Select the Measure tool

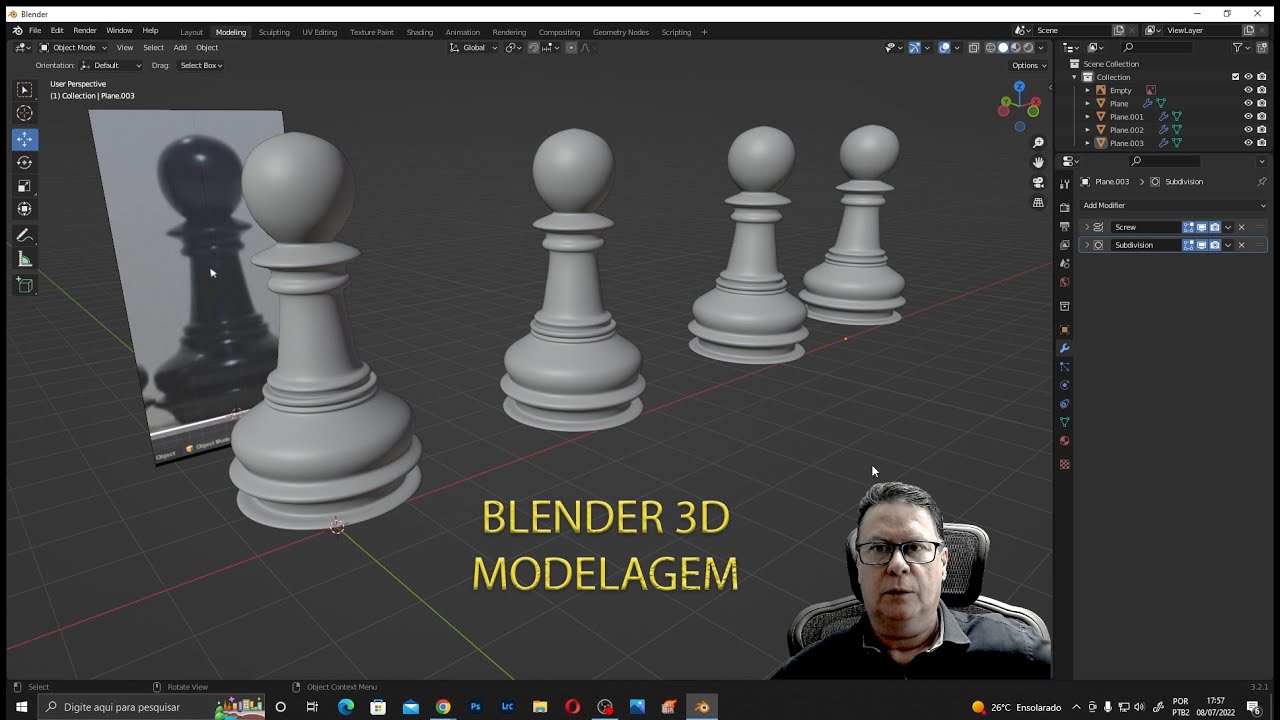pos(25,260)
